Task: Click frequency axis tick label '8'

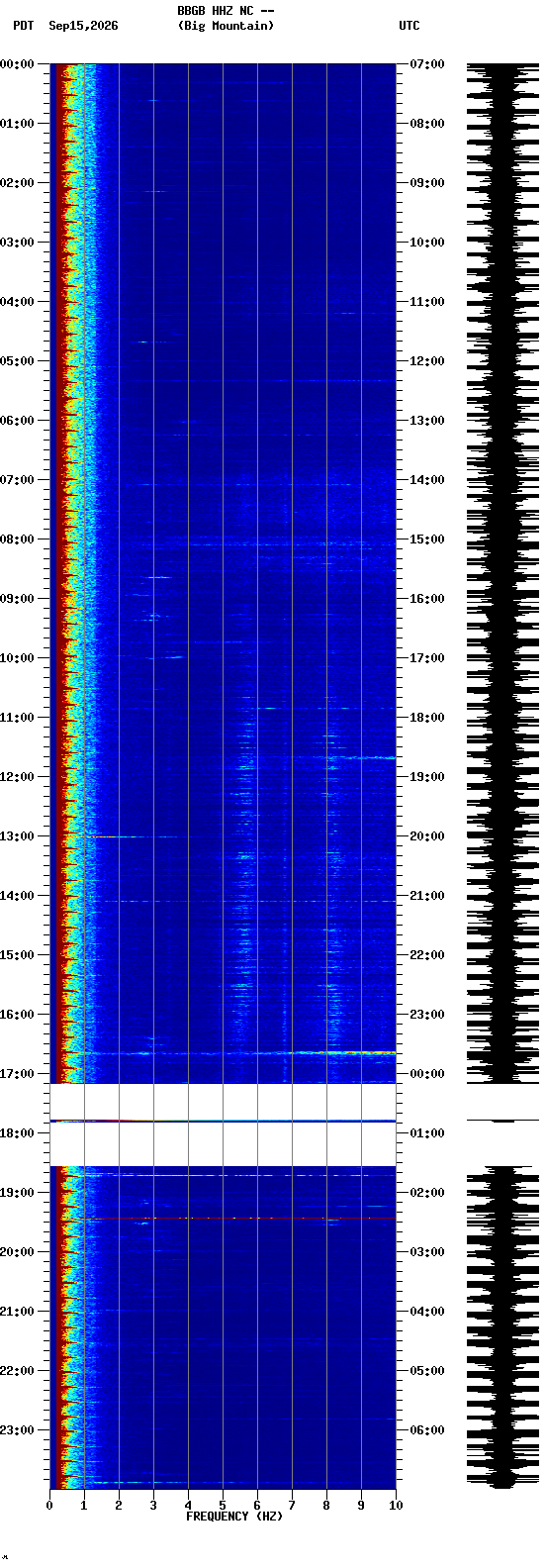Action: click(326, 1506)
